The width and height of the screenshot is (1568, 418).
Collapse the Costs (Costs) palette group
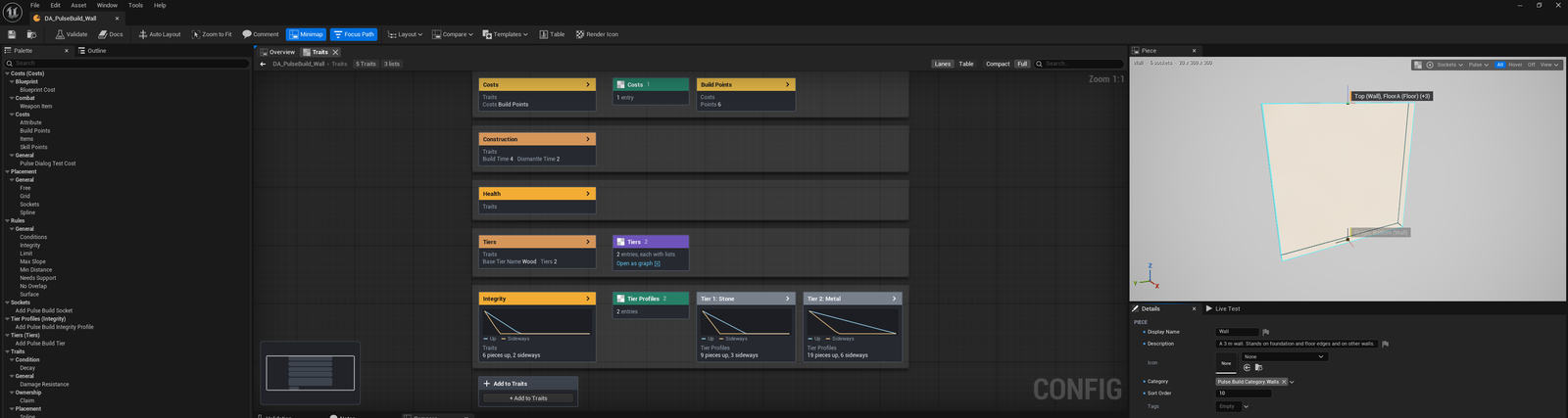point(8,73)
